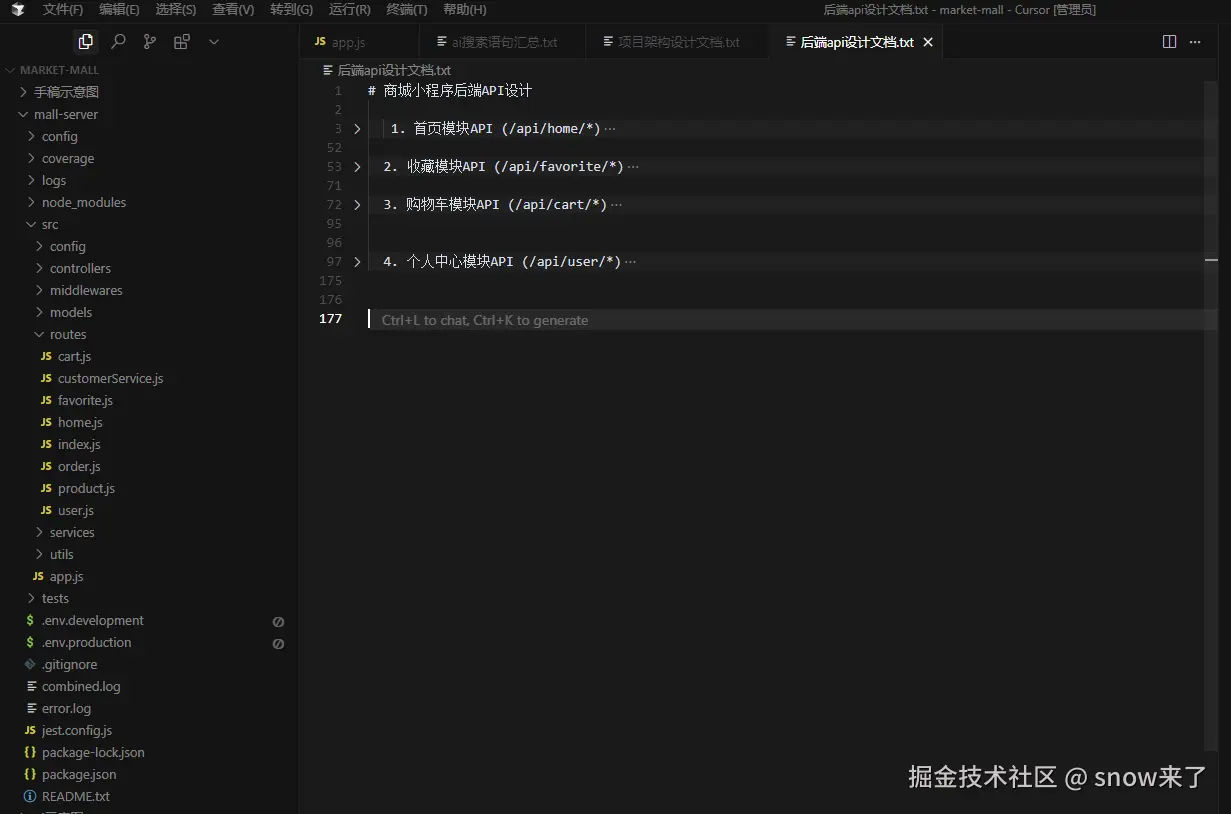
Task: Click the text file icon of combined.log
Action: point(31,686)
